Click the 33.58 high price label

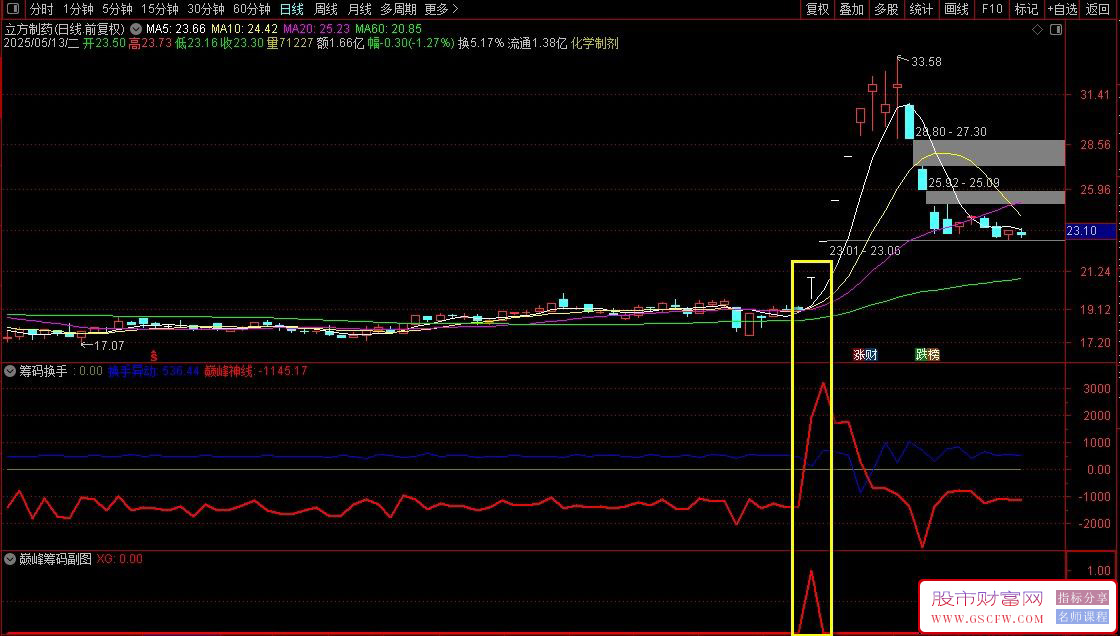(x=926, y=61)
